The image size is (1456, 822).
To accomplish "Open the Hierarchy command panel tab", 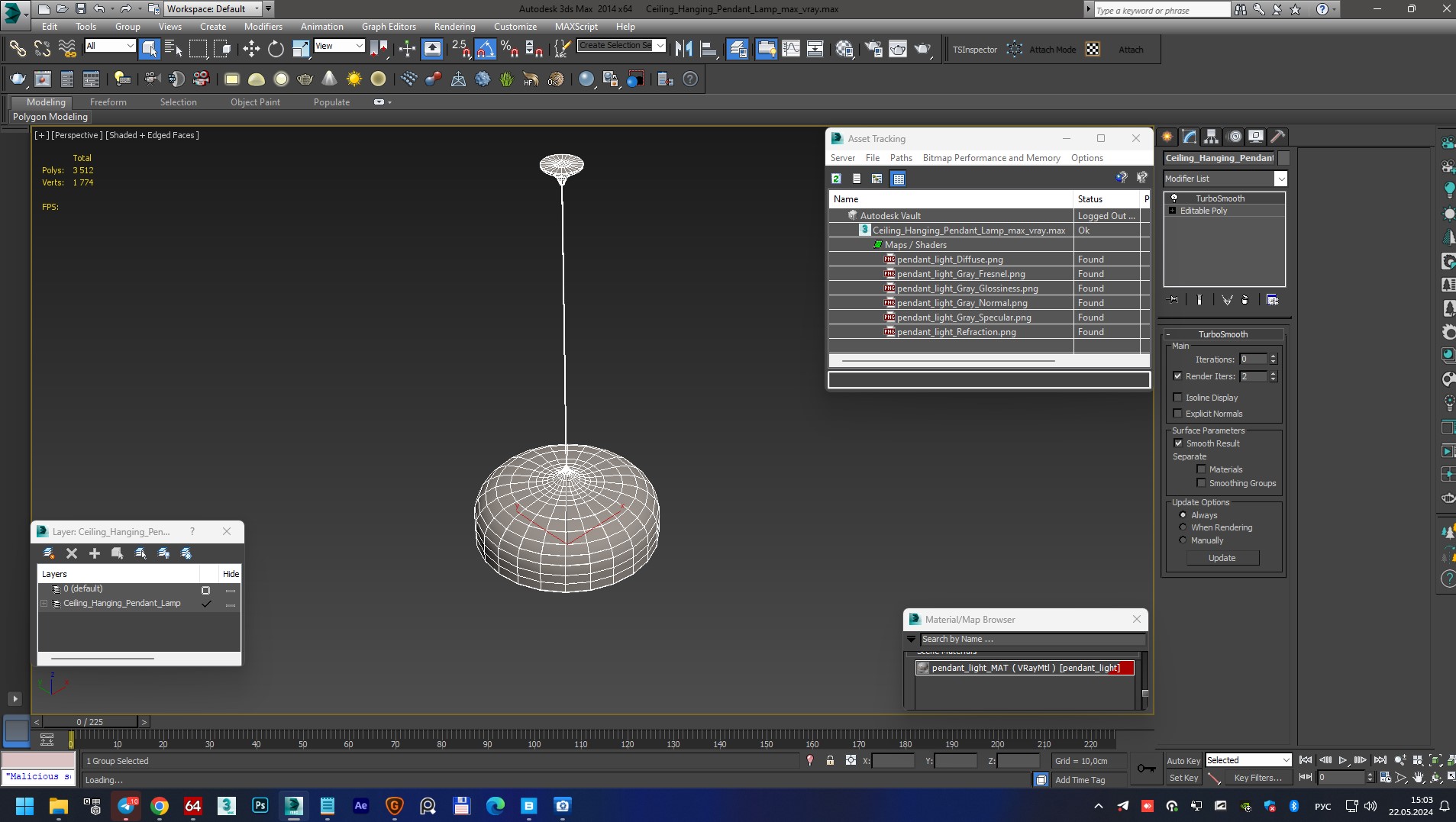I will (x=1212, y=137).
